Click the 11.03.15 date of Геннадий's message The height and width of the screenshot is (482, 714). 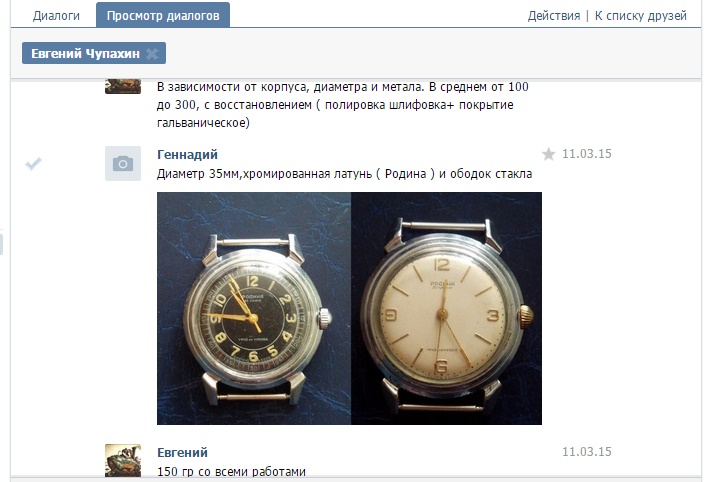[586, 154]
